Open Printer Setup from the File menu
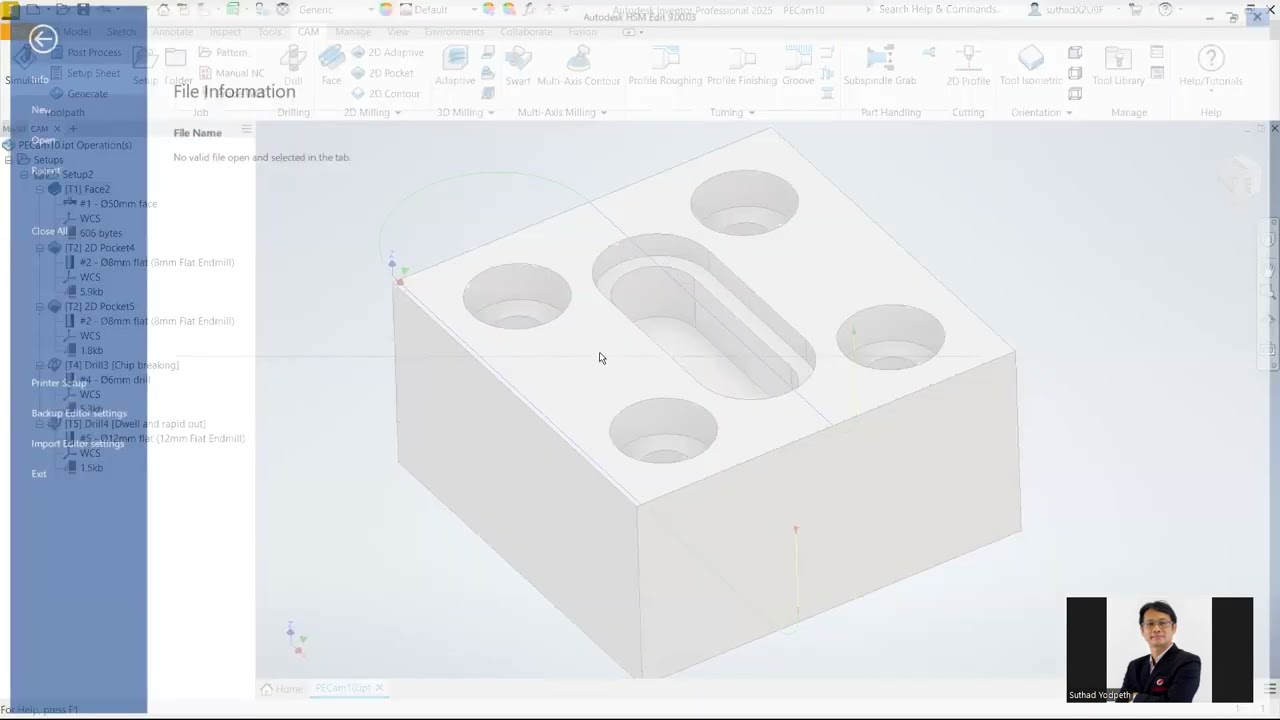Viewport: 1280px width, 720px height. coord(59,383)
